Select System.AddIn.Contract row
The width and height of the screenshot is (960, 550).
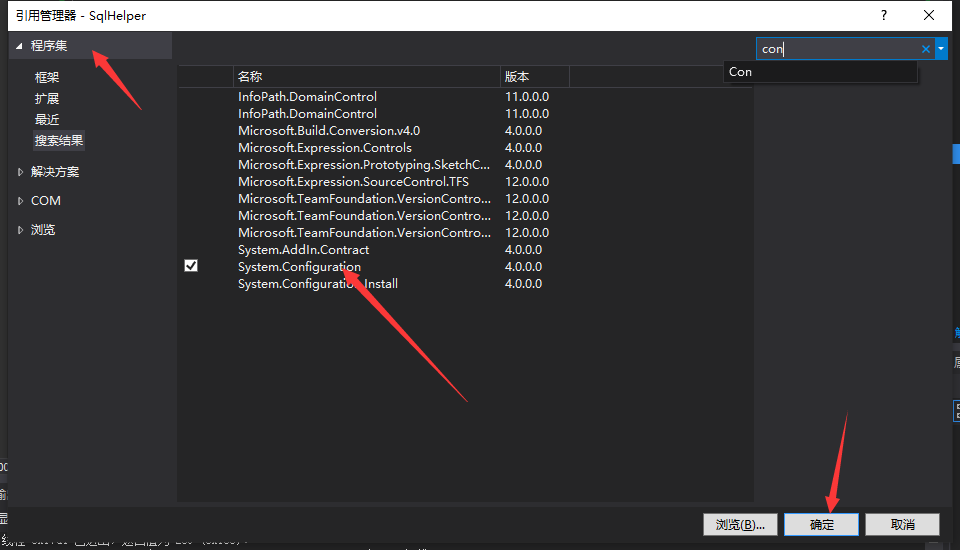[465, 250]
